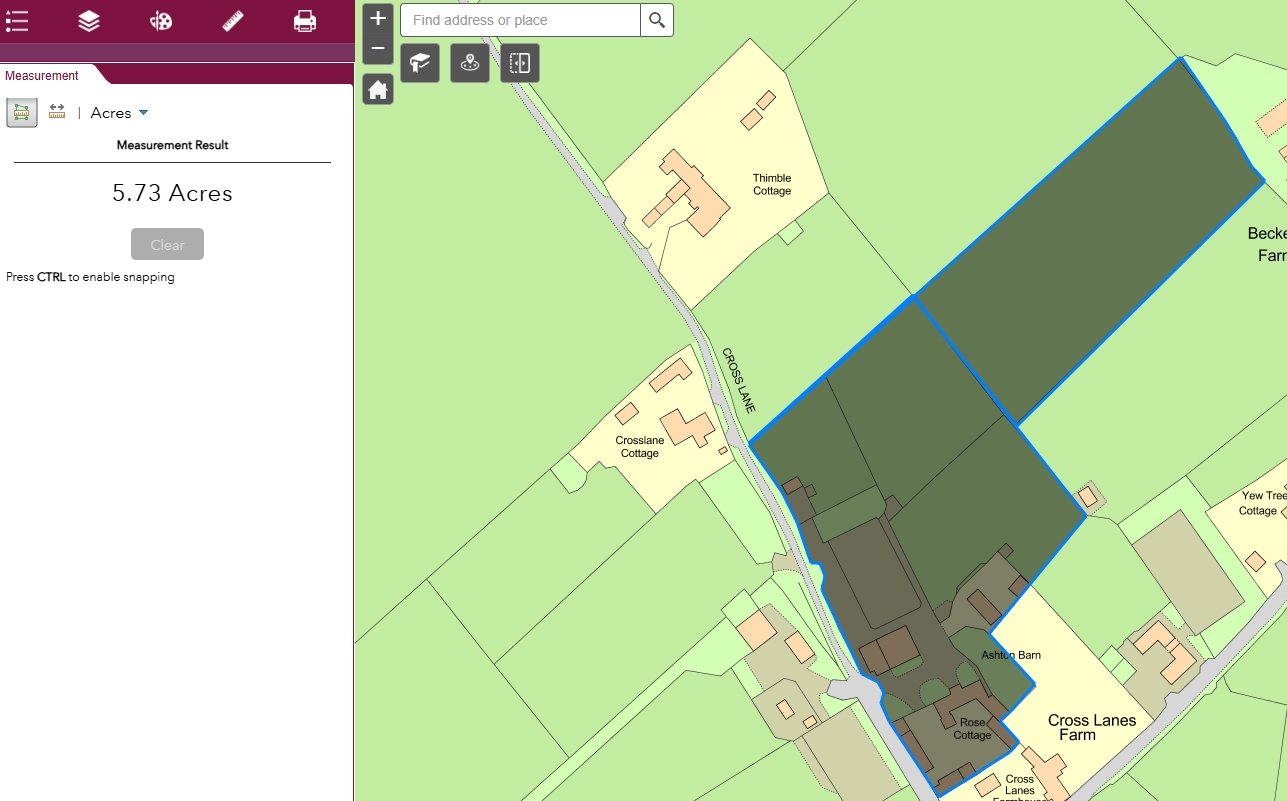
Task: Switch to the Measurement tab
Action: (42, 76)
